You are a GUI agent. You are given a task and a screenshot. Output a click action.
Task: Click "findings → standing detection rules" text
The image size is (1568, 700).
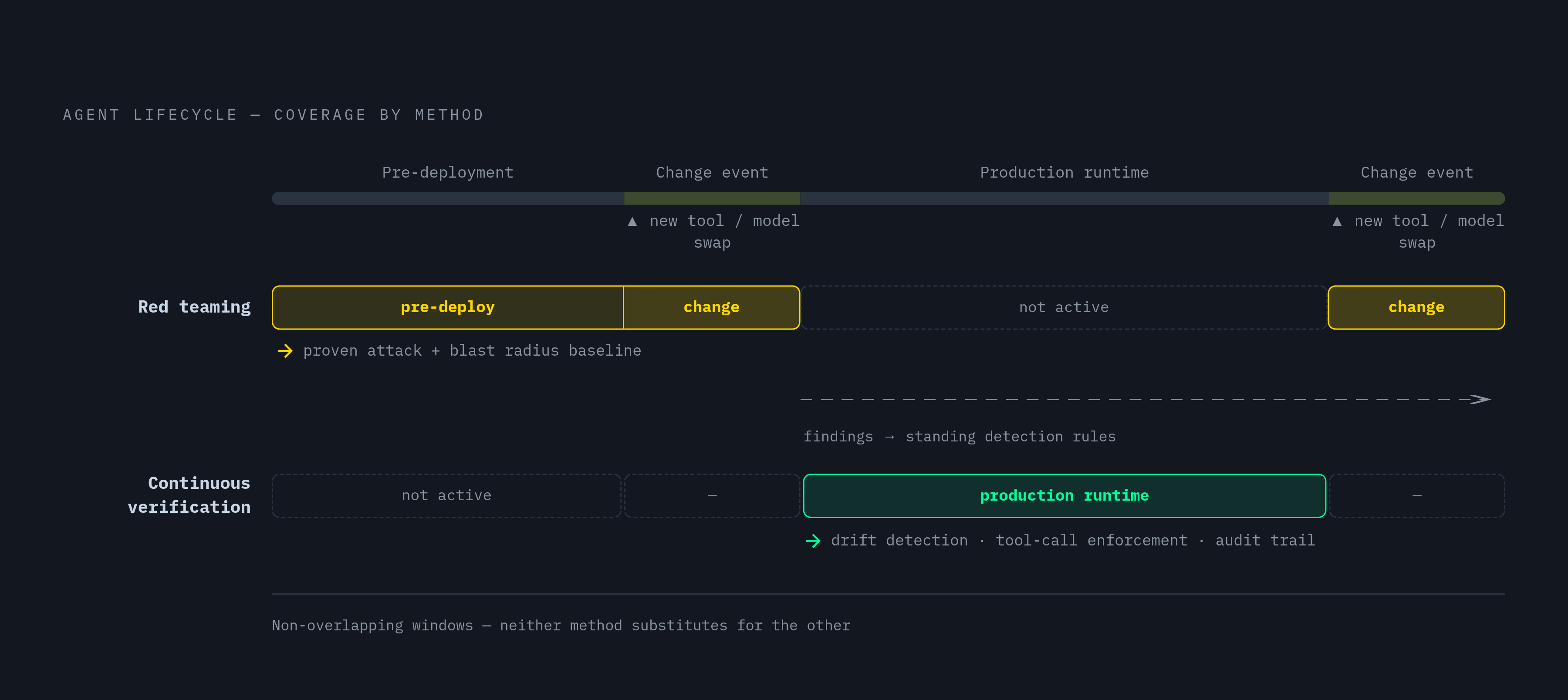[959, 437]
